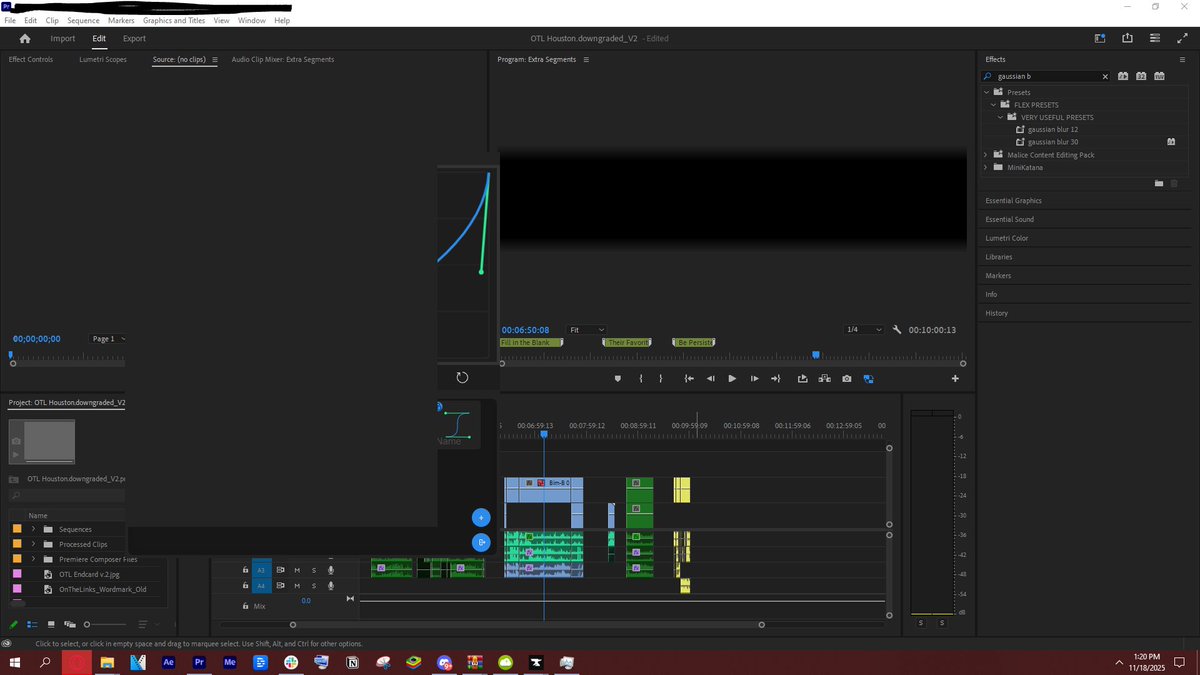Toggle Solo on track A4
1200x675 pixels.
(313, 585)
